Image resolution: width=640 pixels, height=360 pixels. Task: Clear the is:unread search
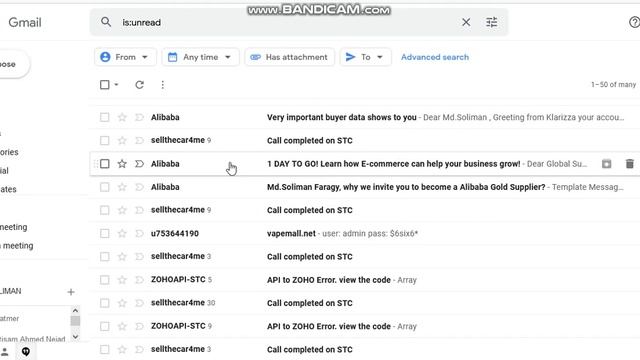coord(466,22)
